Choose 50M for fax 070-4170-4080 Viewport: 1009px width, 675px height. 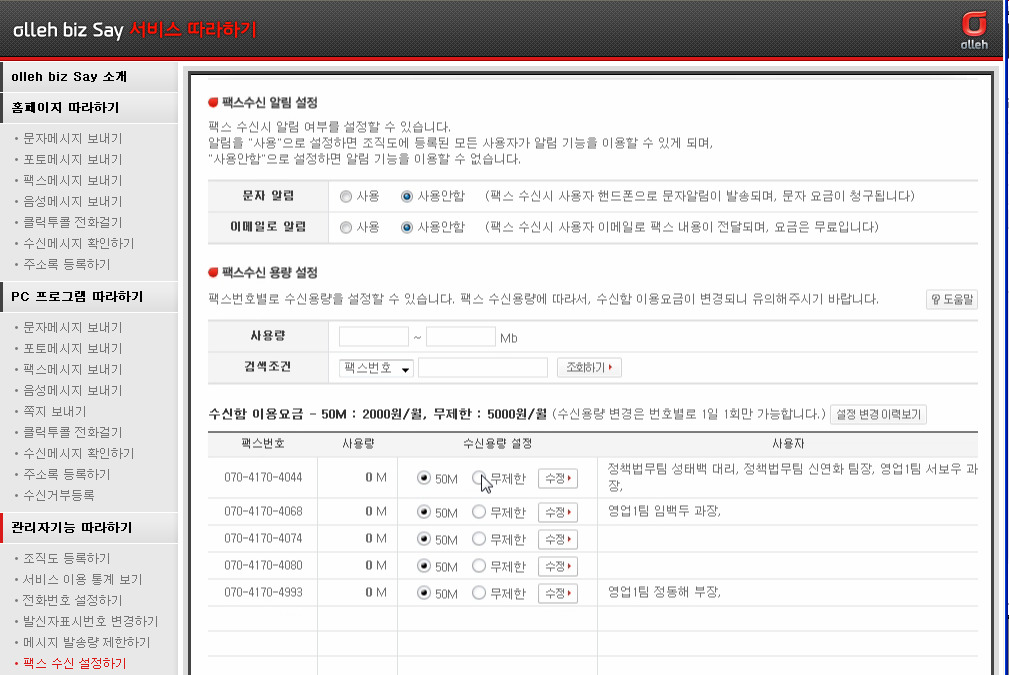point(423,566)
